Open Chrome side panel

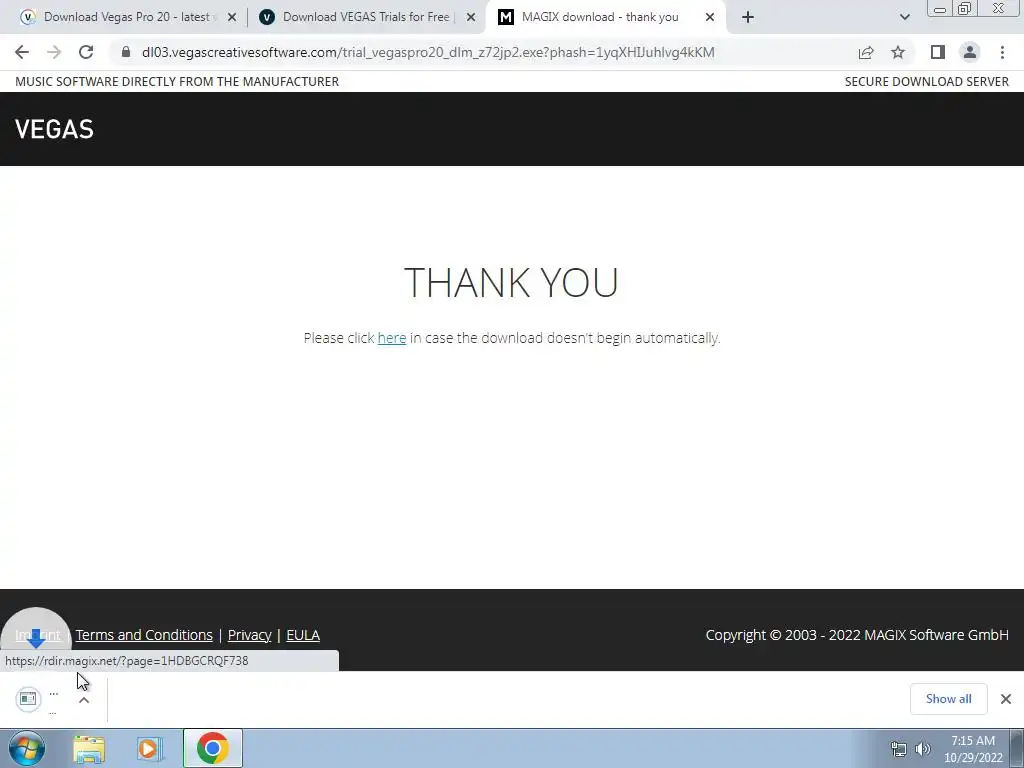[938, 52]
